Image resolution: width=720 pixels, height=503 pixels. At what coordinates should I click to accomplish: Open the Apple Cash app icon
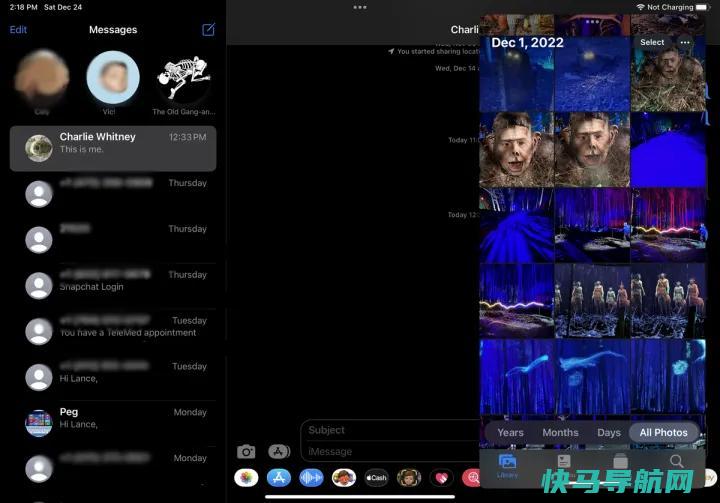[x=376, y=478]
